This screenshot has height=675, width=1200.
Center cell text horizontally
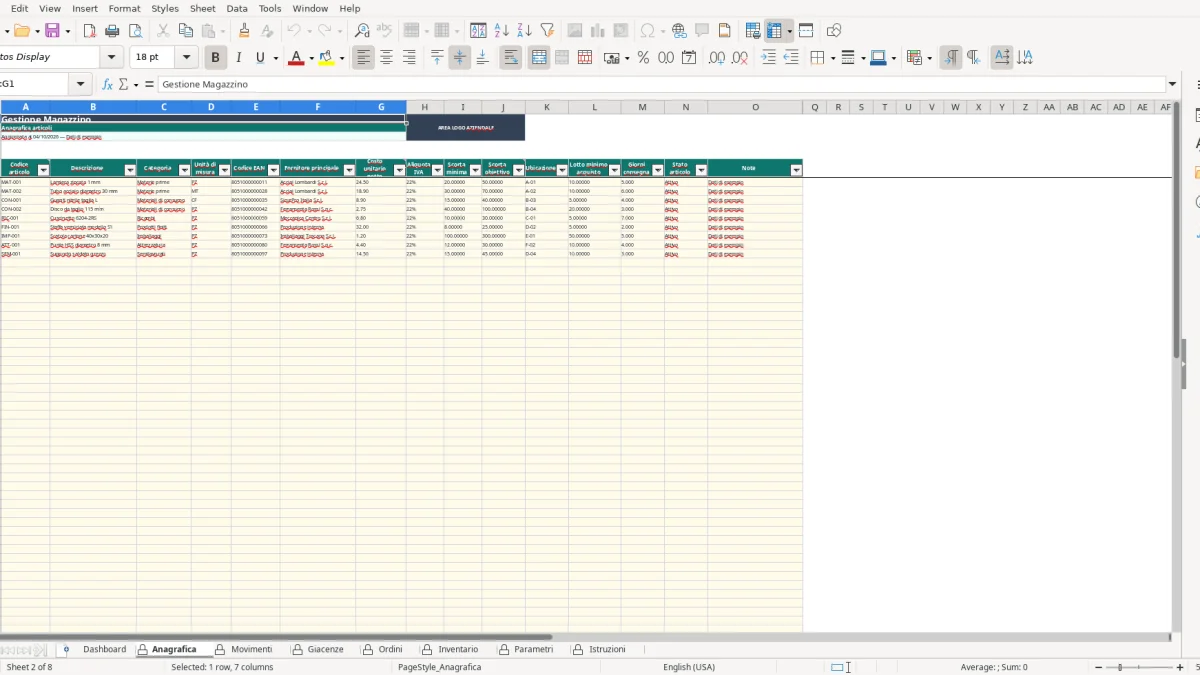click(x=386, y=58)
